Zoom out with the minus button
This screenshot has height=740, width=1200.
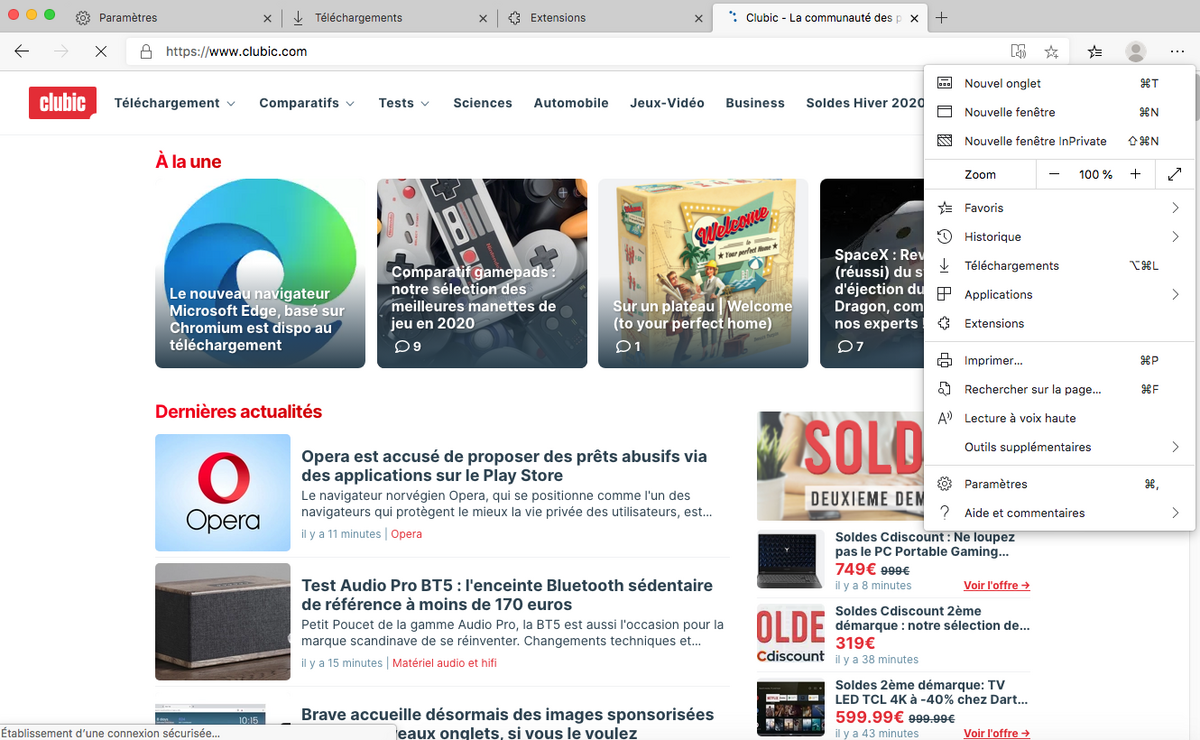1054,174
